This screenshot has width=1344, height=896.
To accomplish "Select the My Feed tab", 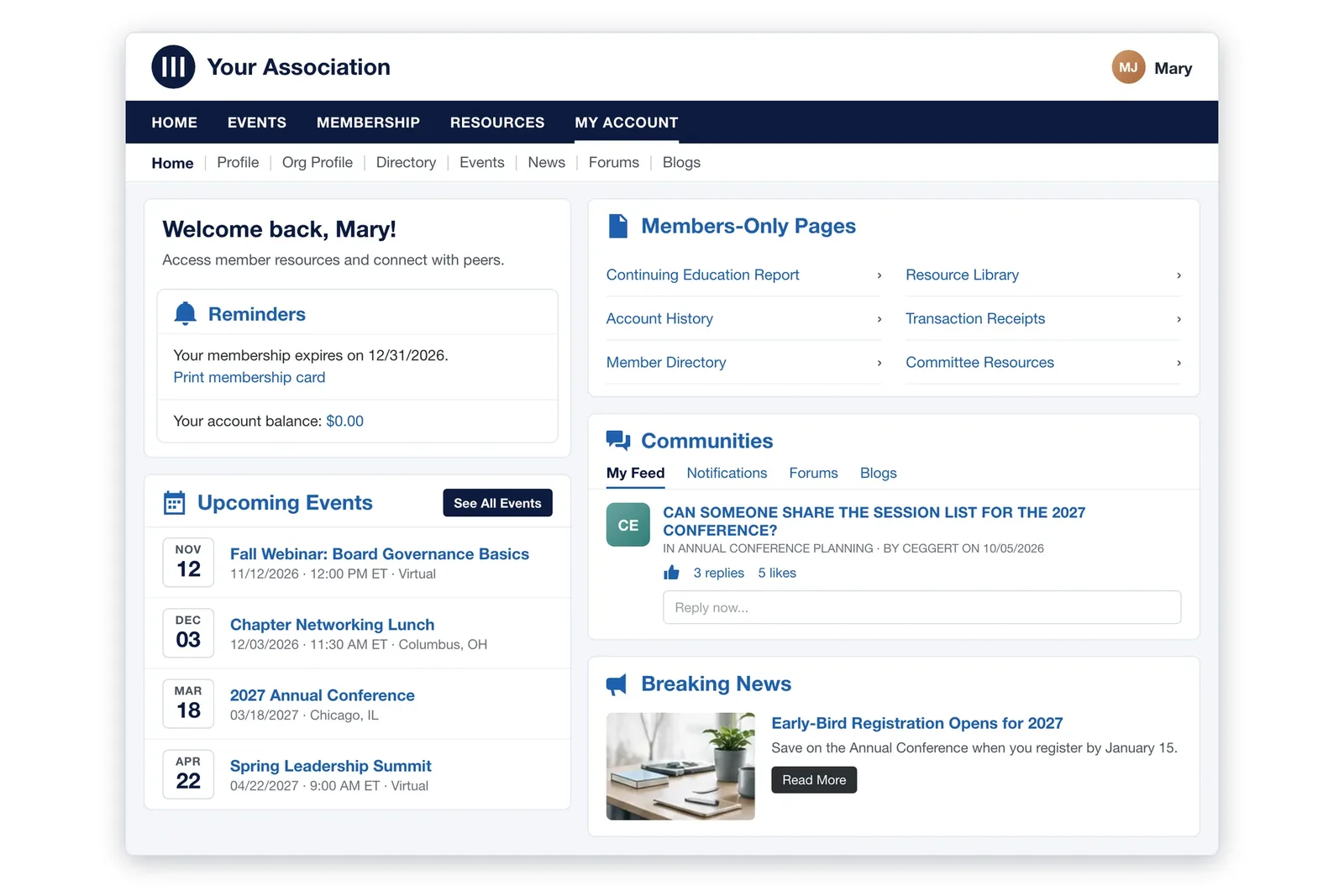I will click(635, 473).
